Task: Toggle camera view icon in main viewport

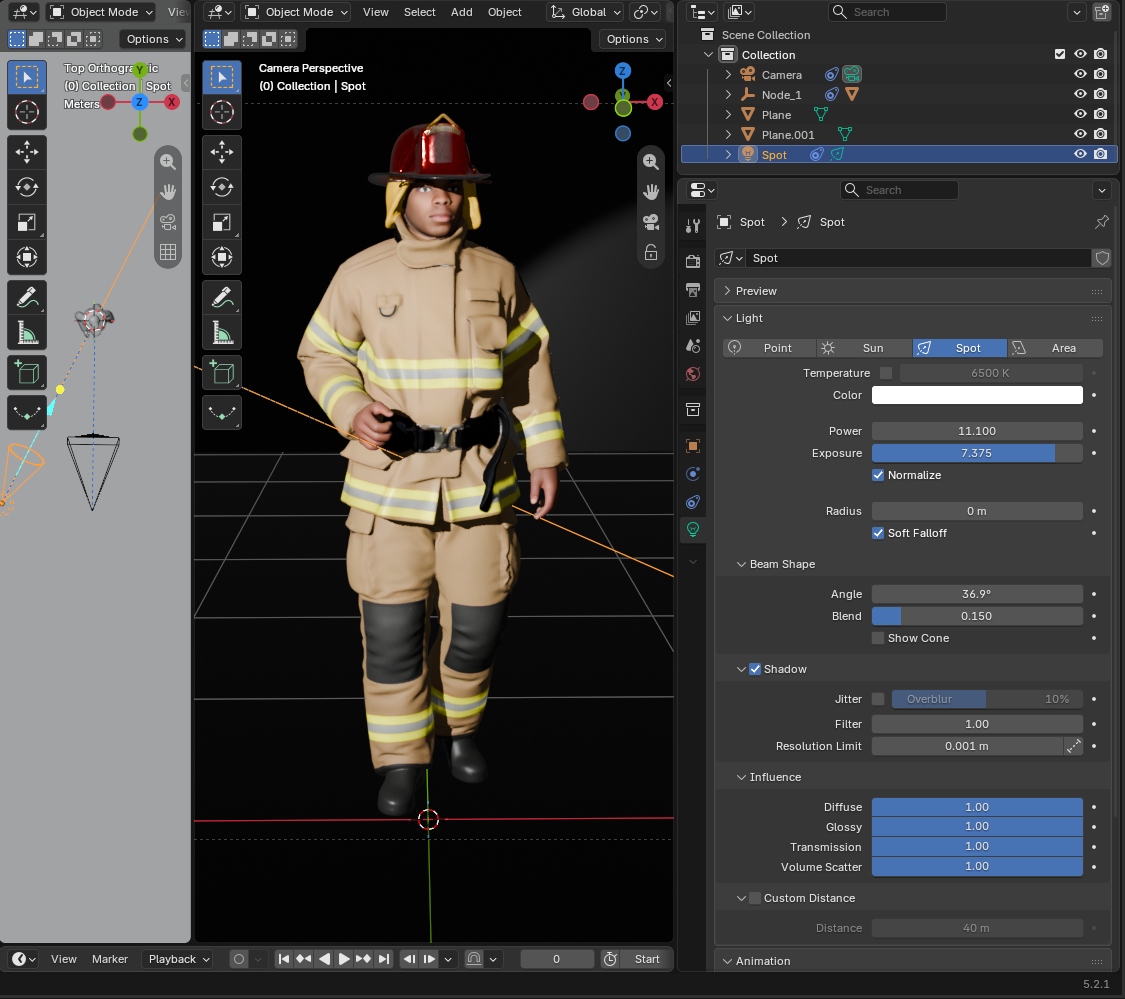Action: 651,222
